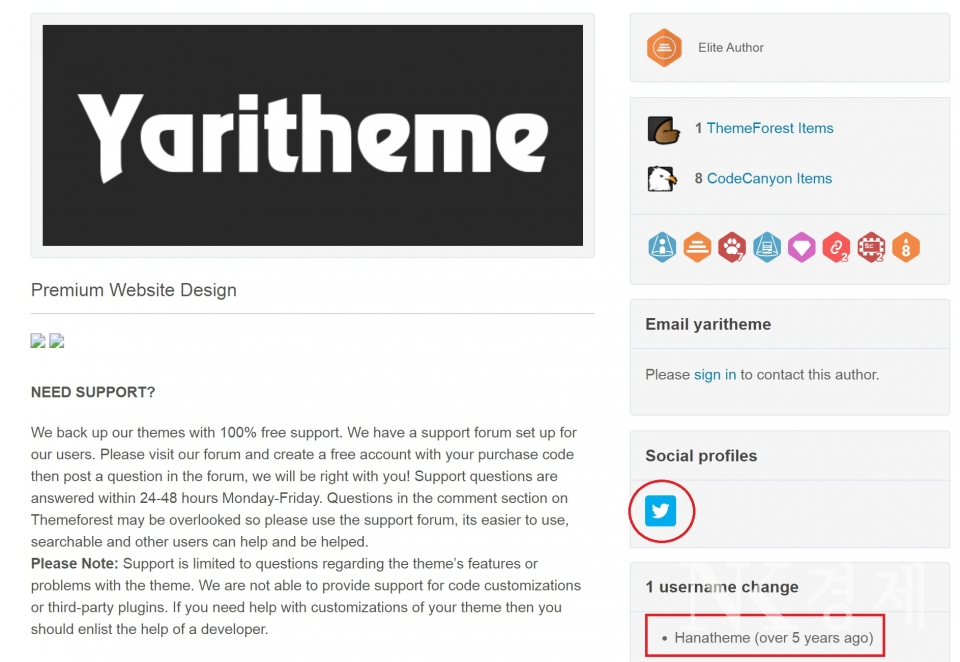The width and height of the screenshot is (960, 662).
Task: Click the CodeCanyon white eagle icon
Action: [662, 179]
